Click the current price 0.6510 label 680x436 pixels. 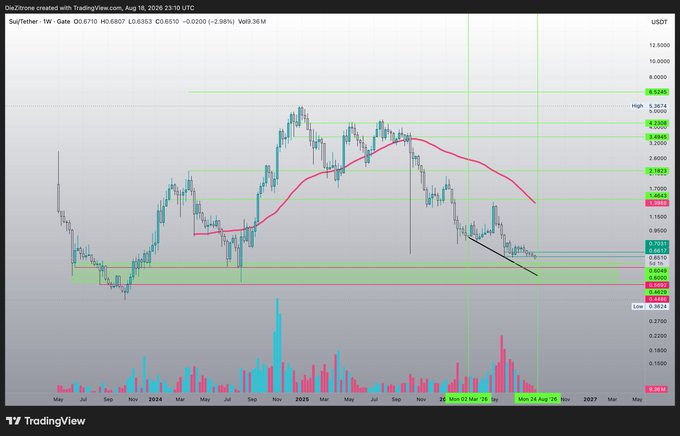[657, 257]
